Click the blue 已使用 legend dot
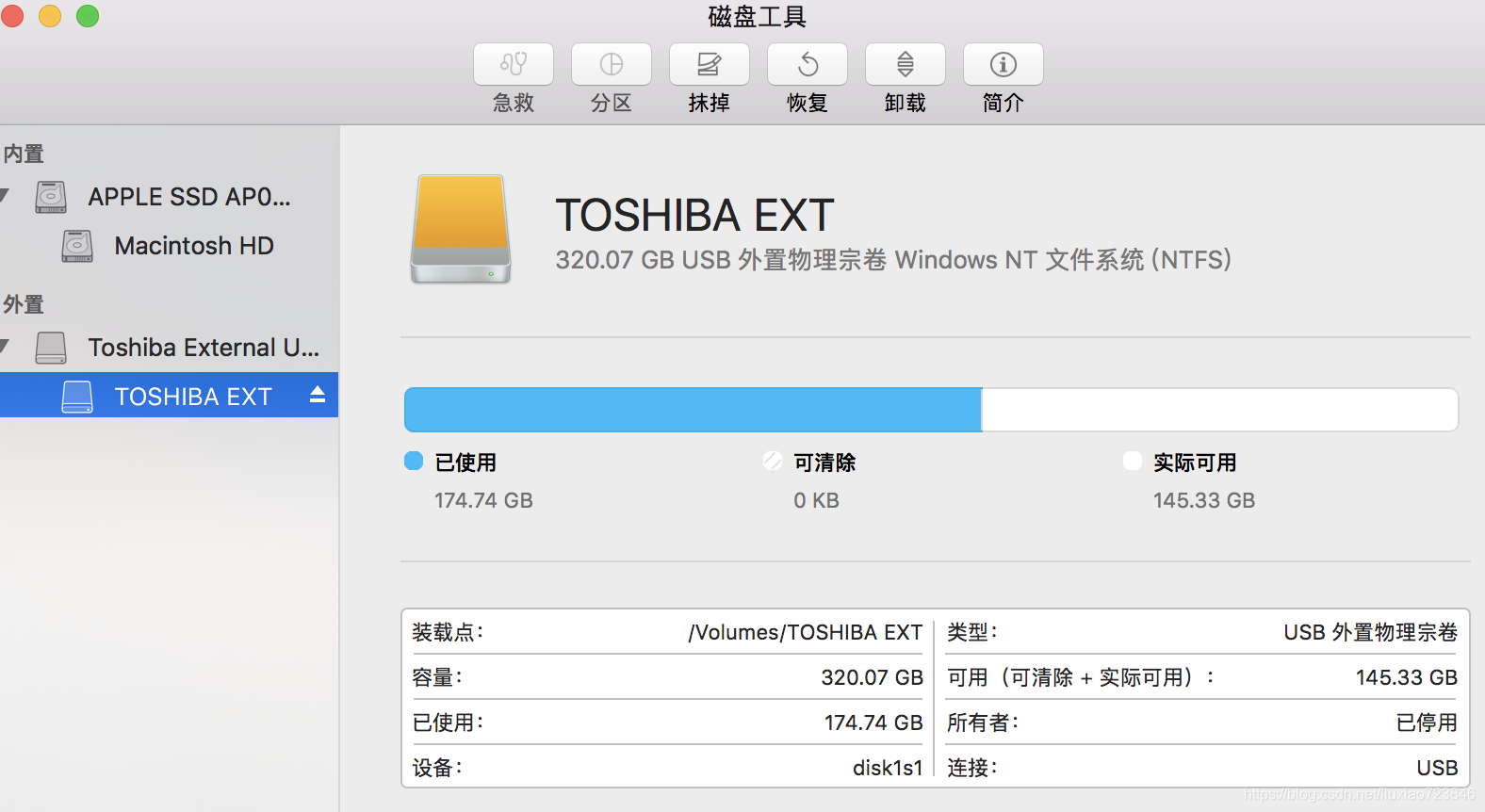 pos(414,461)
